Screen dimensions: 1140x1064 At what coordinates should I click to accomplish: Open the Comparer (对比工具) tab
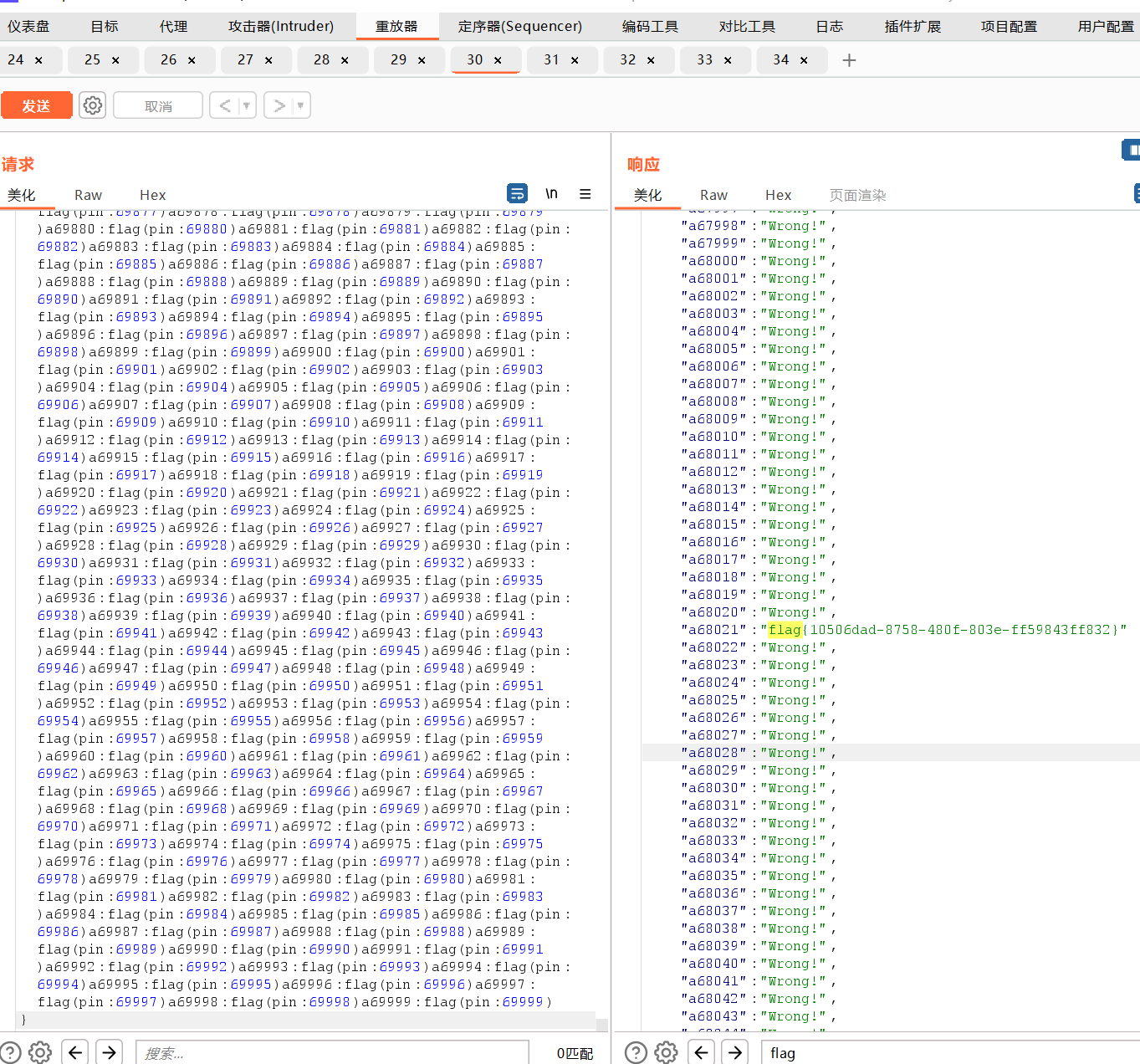coord(747,27)
